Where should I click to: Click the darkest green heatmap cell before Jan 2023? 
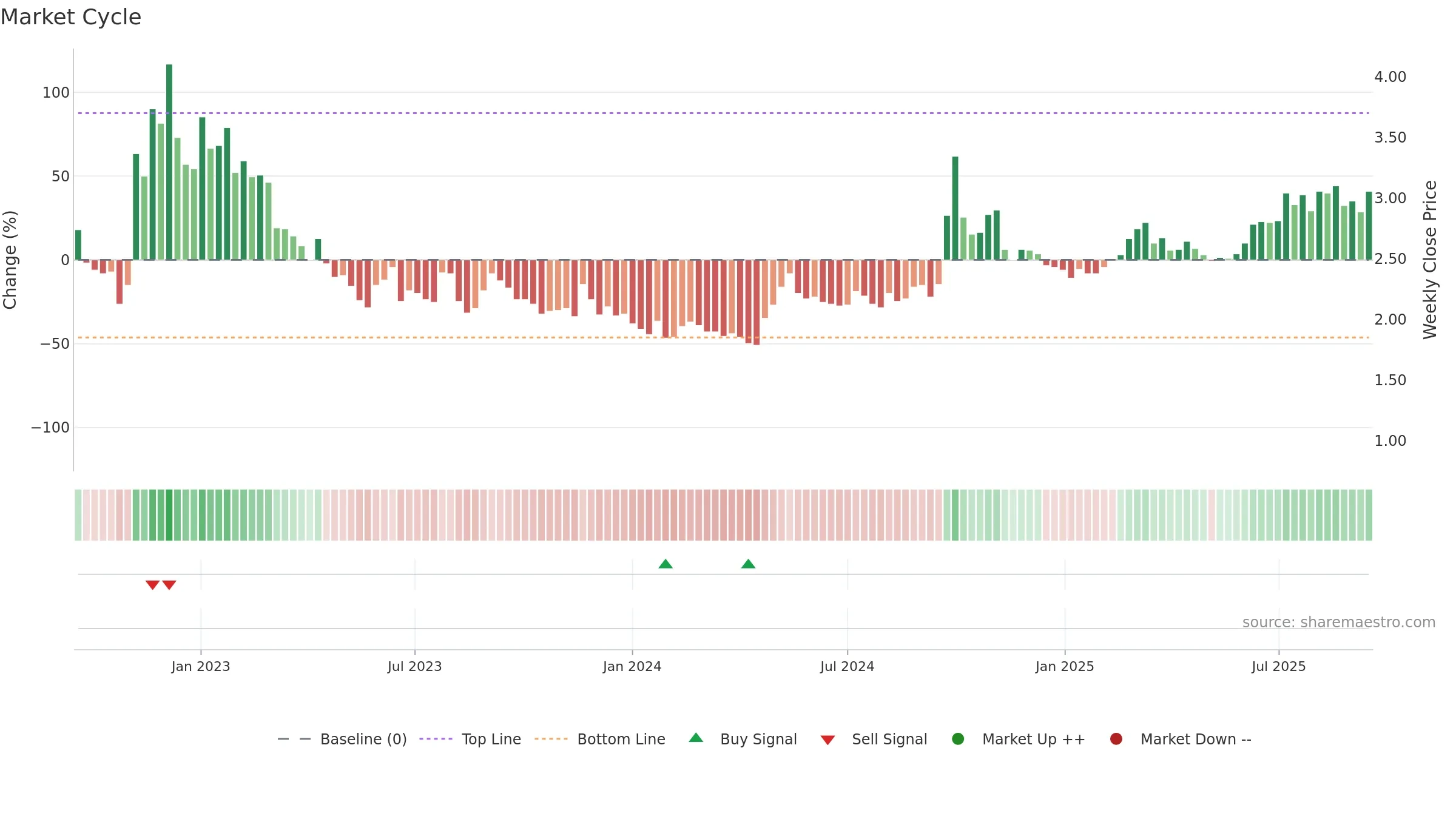point(169,514)
